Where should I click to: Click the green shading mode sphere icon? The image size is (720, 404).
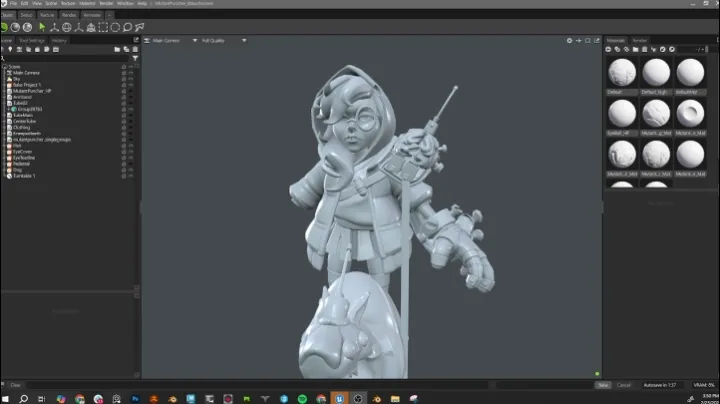tap(4, 27)
